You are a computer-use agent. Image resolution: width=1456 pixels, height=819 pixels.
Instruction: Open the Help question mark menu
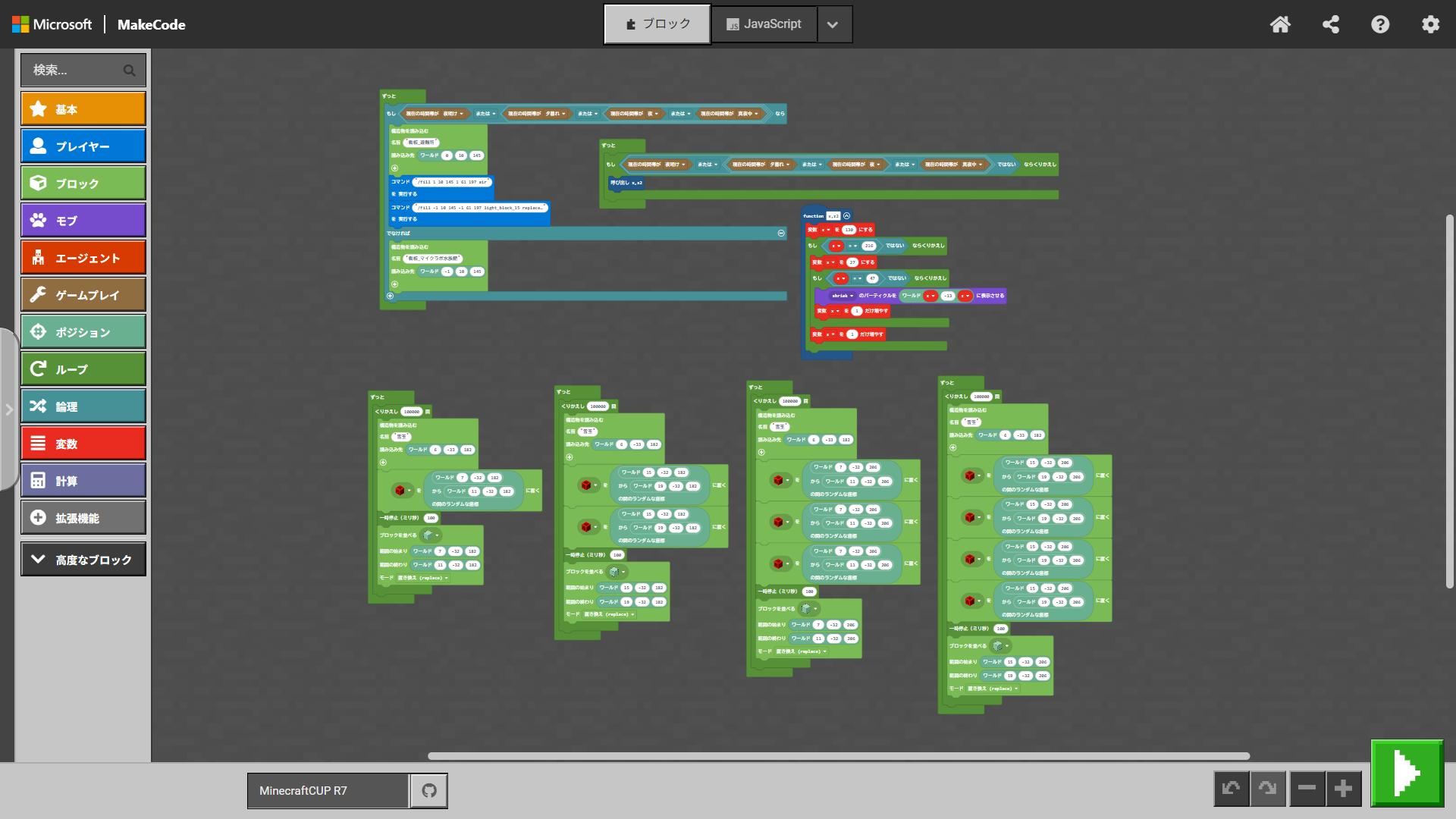coord(1380,24)
